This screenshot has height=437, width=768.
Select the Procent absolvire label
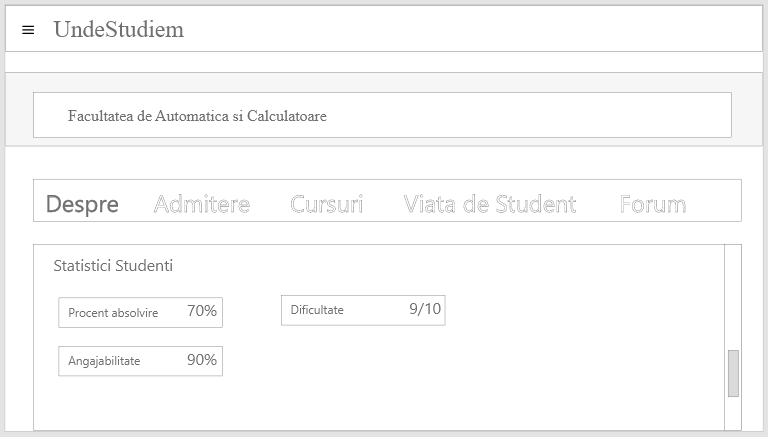[x=113, y=313]
